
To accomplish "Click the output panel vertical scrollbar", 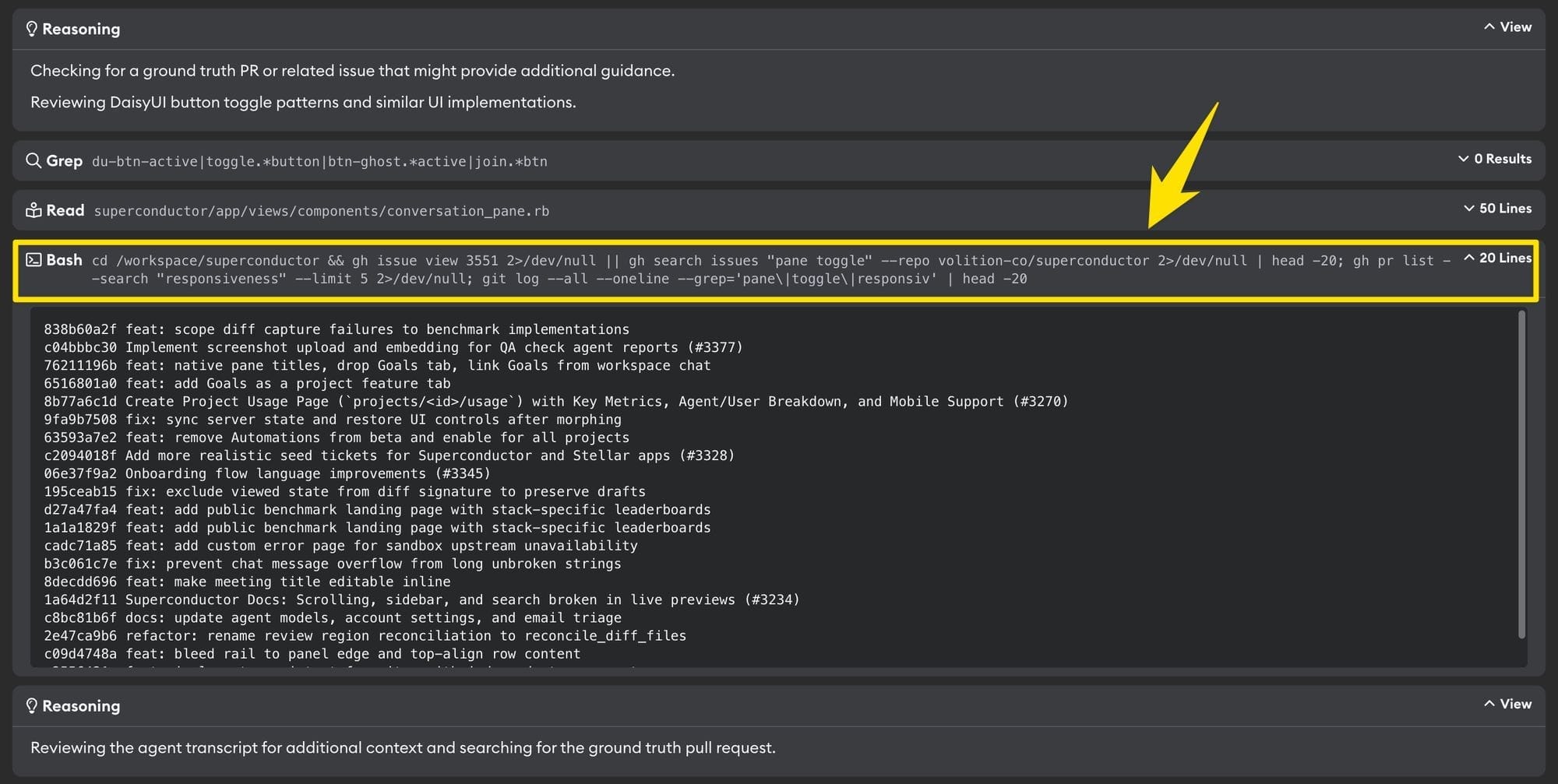I will click(x=1522, y=475).
